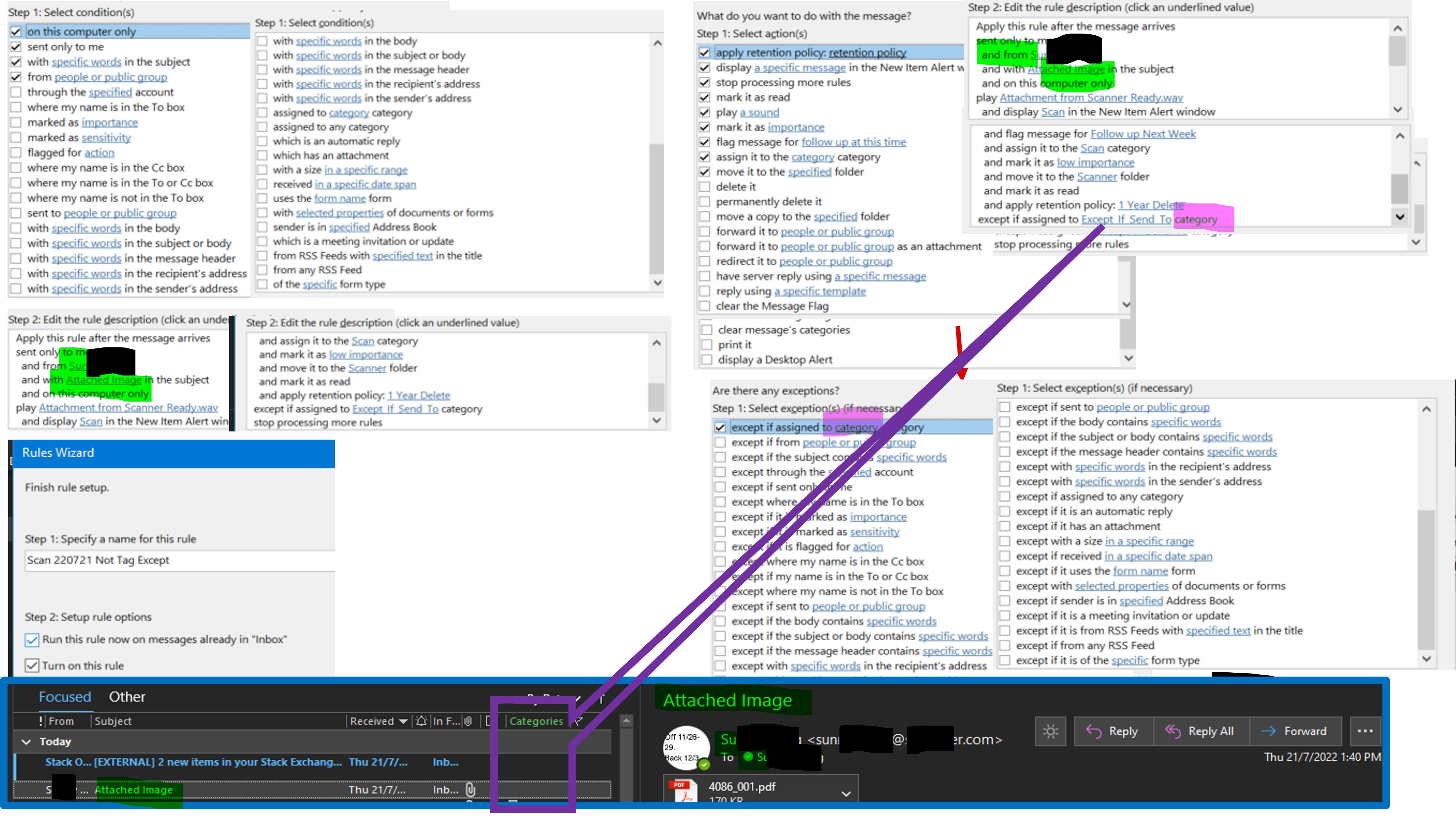Screen dimensions: 1456x824
Task: Click the importance exclamation column header
Action: click(x=40, y=721)
